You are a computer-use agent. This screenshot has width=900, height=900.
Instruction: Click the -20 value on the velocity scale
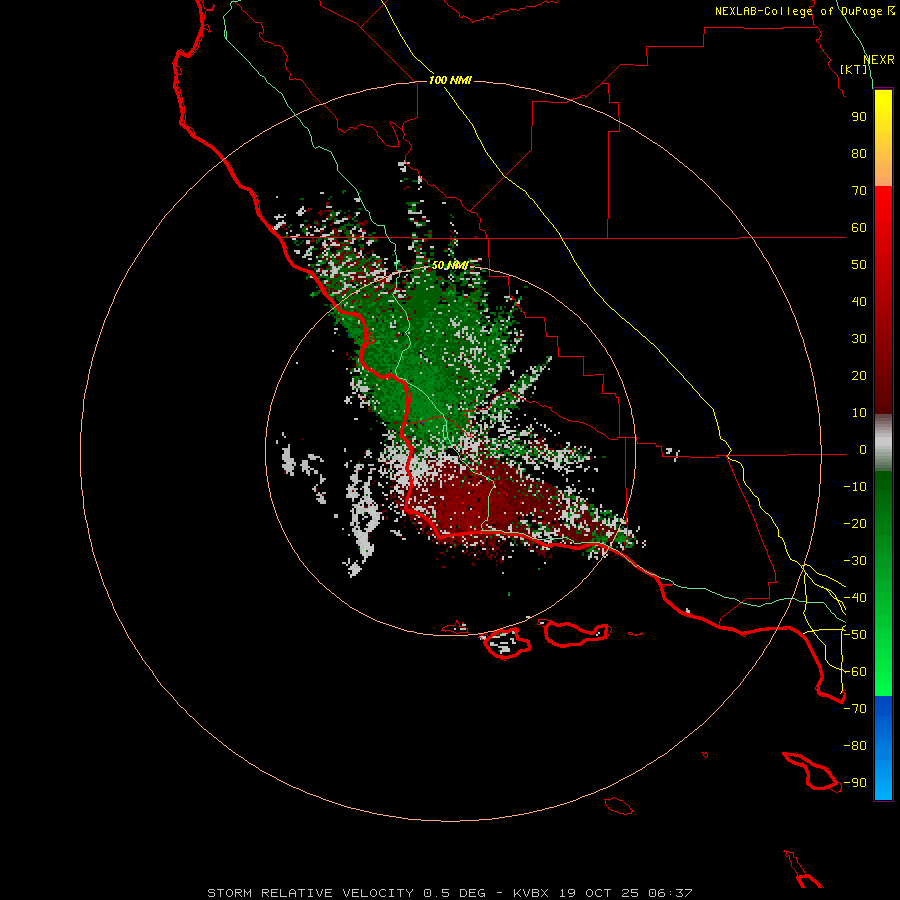pos(855,524)
